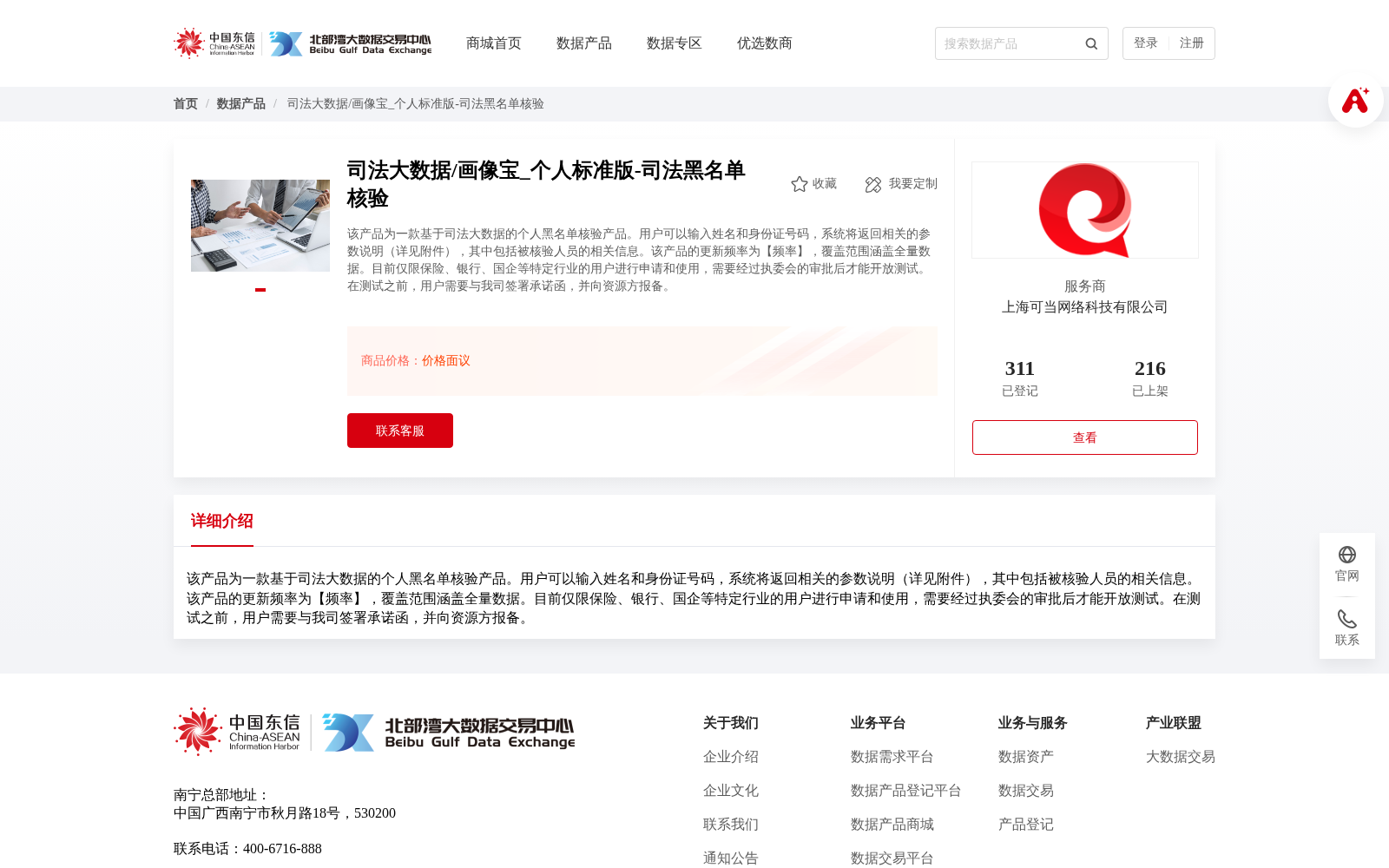The image size is (1389, 868).
Task: Click provider name 上海可当网络科技有限公司
Action: coord(1085,307)
